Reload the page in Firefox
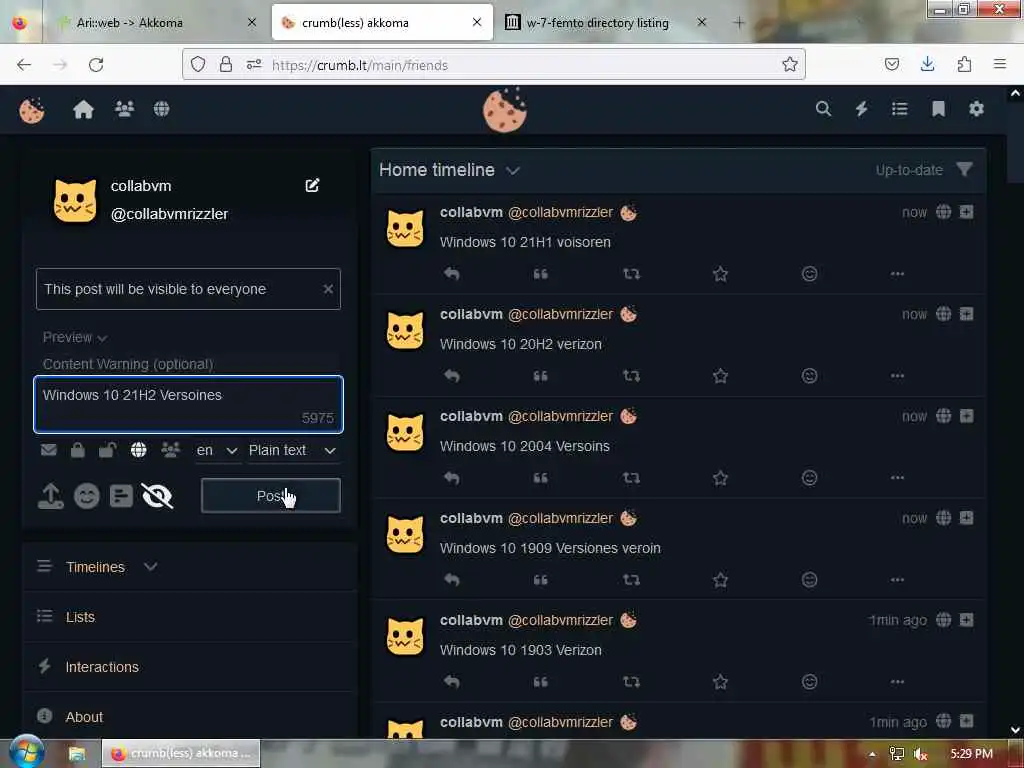This screenshot has height=768, width=1024. [96, 65]
